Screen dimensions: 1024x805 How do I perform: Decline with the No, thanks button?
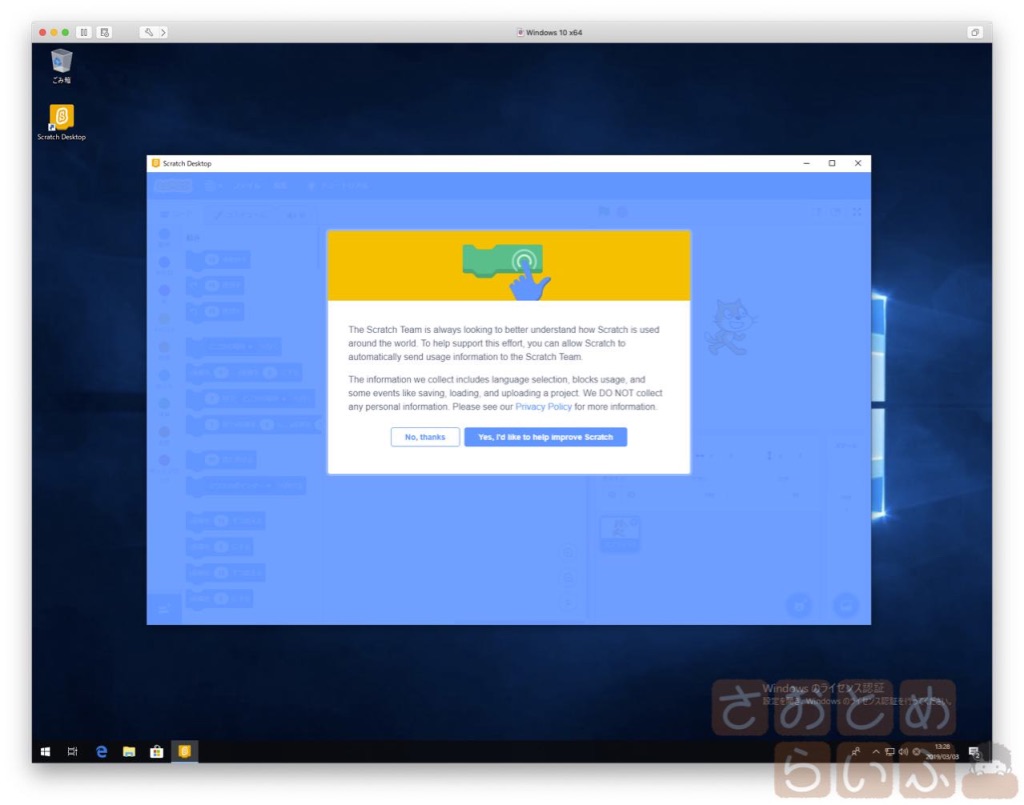pos(424,437)
